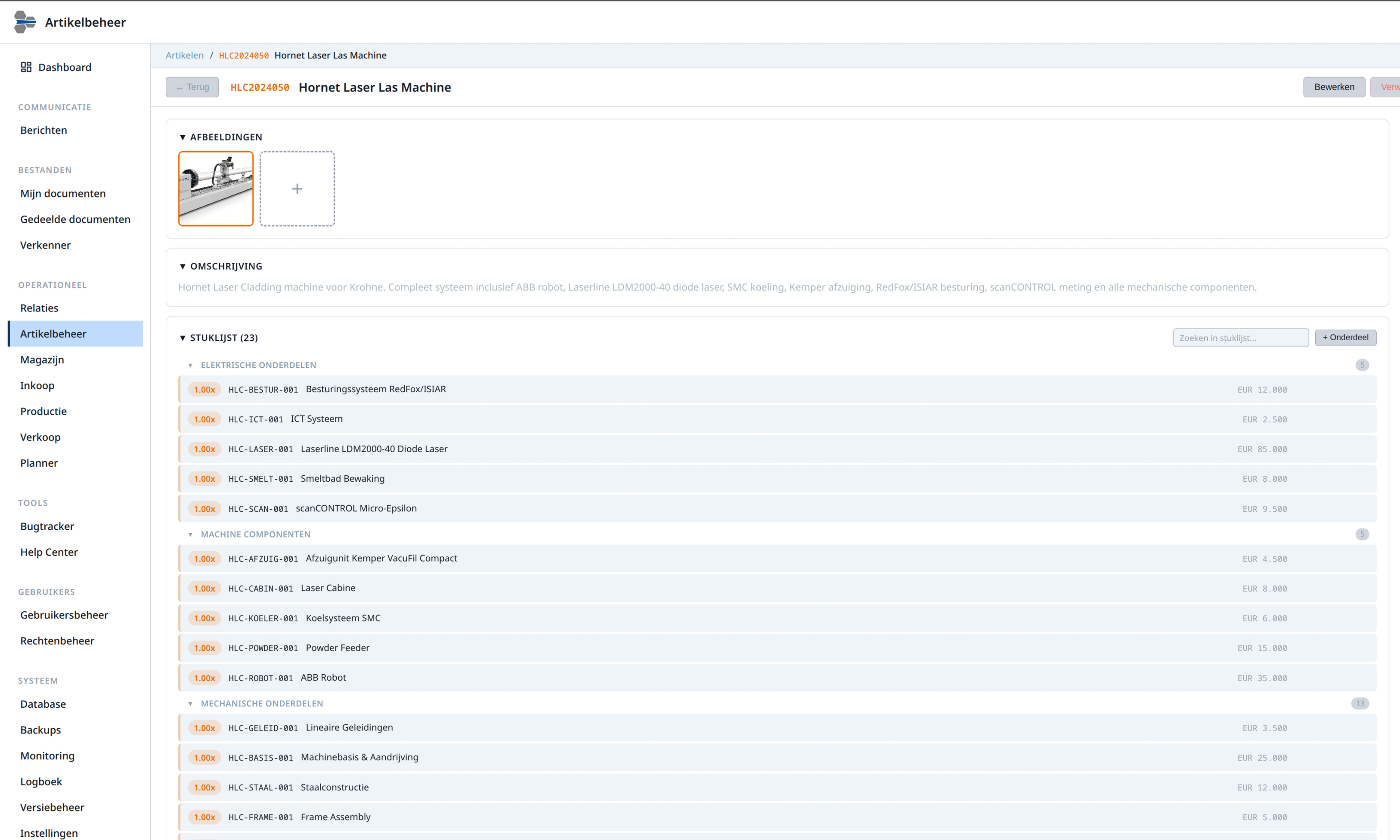Click count badge for Elektrische Onderdelen
Screen dimensions: 1400x840
[1362, 365]
